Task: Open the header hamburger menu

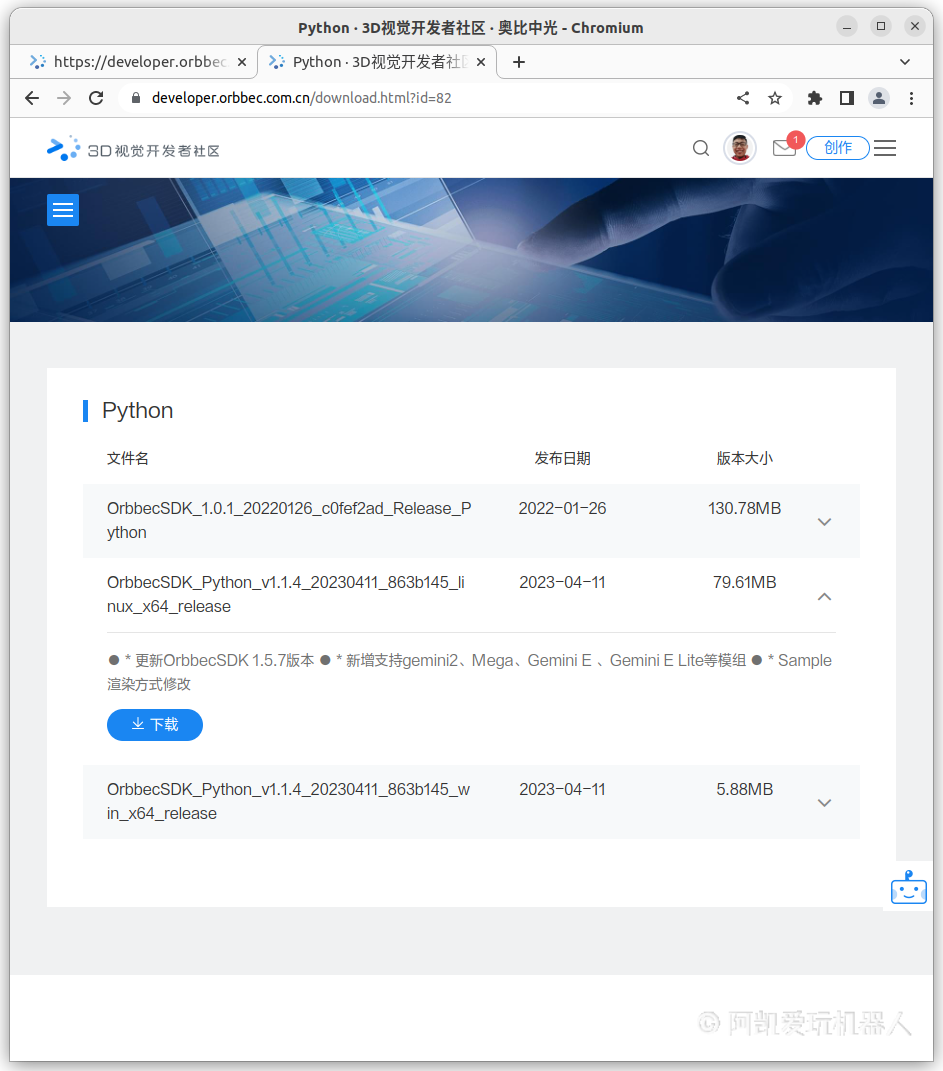Action: pyautogui.click(x=885, y=148)
